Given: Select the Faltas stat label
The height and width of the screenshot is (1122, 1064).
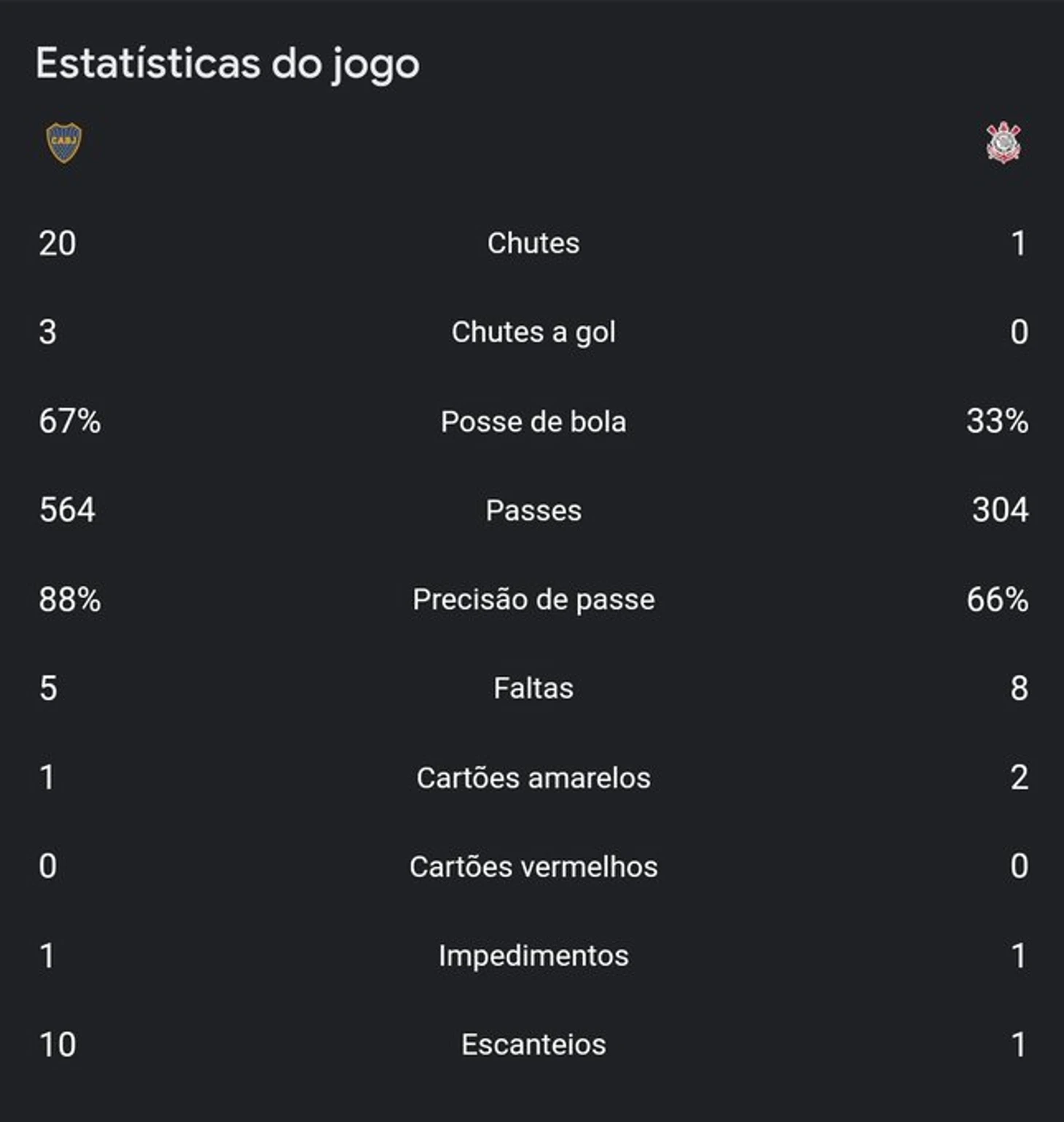Looking at the screenshot, I should click(x=533, y=689).
